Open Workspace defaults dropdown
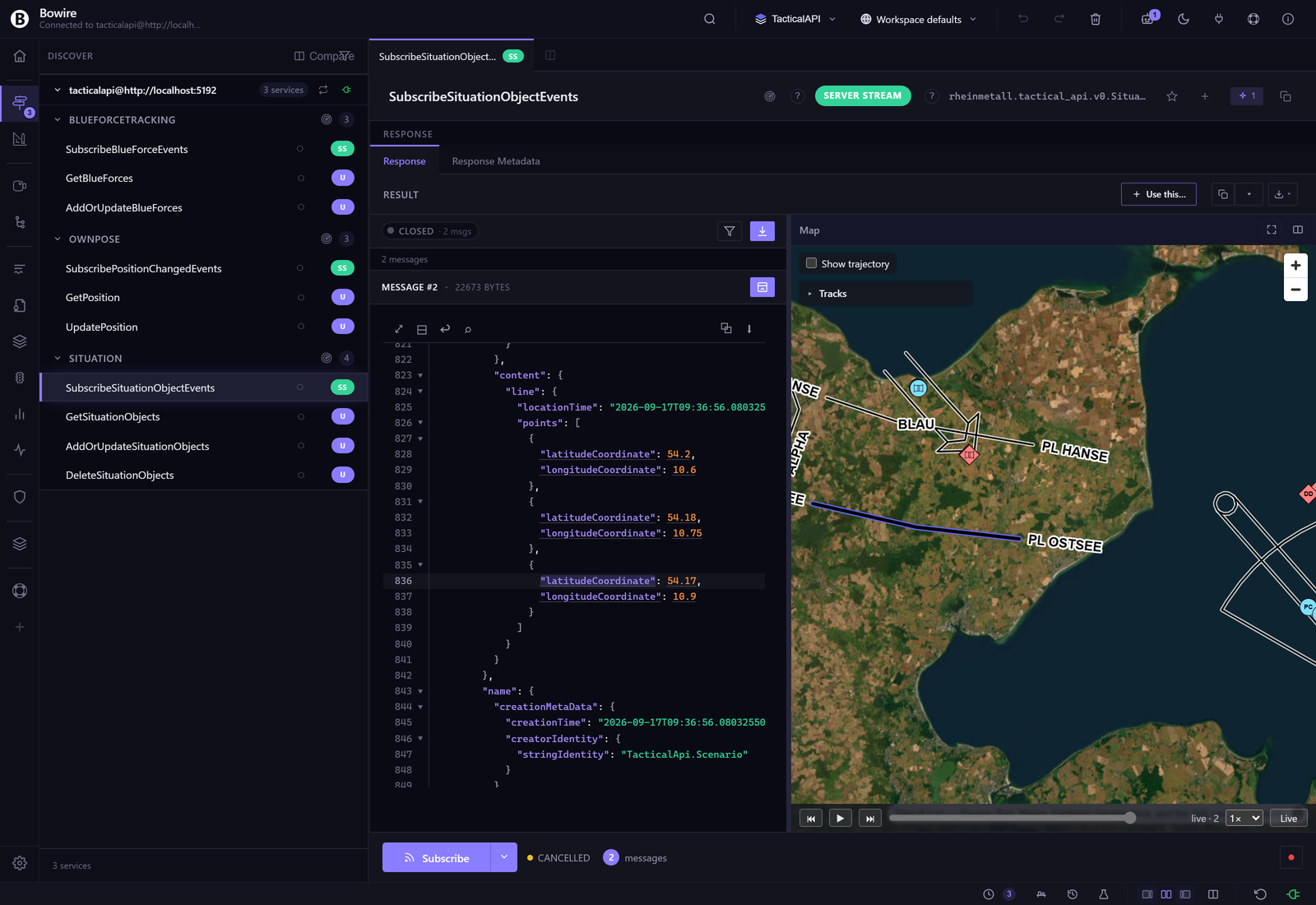The height and width of the screenshot is (905, 1316). 919,19
